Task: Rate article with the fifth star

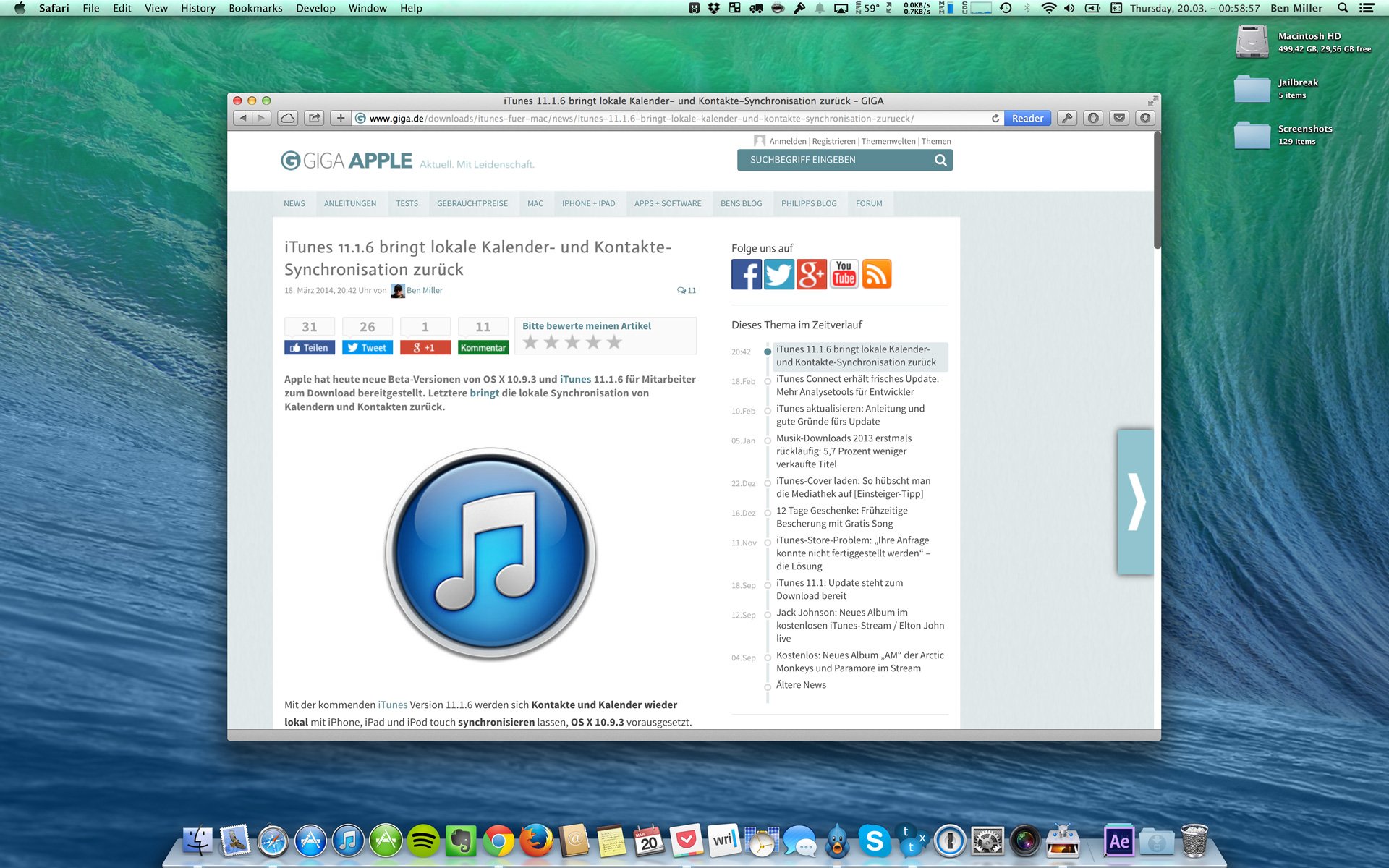Action: coord(614,342)
